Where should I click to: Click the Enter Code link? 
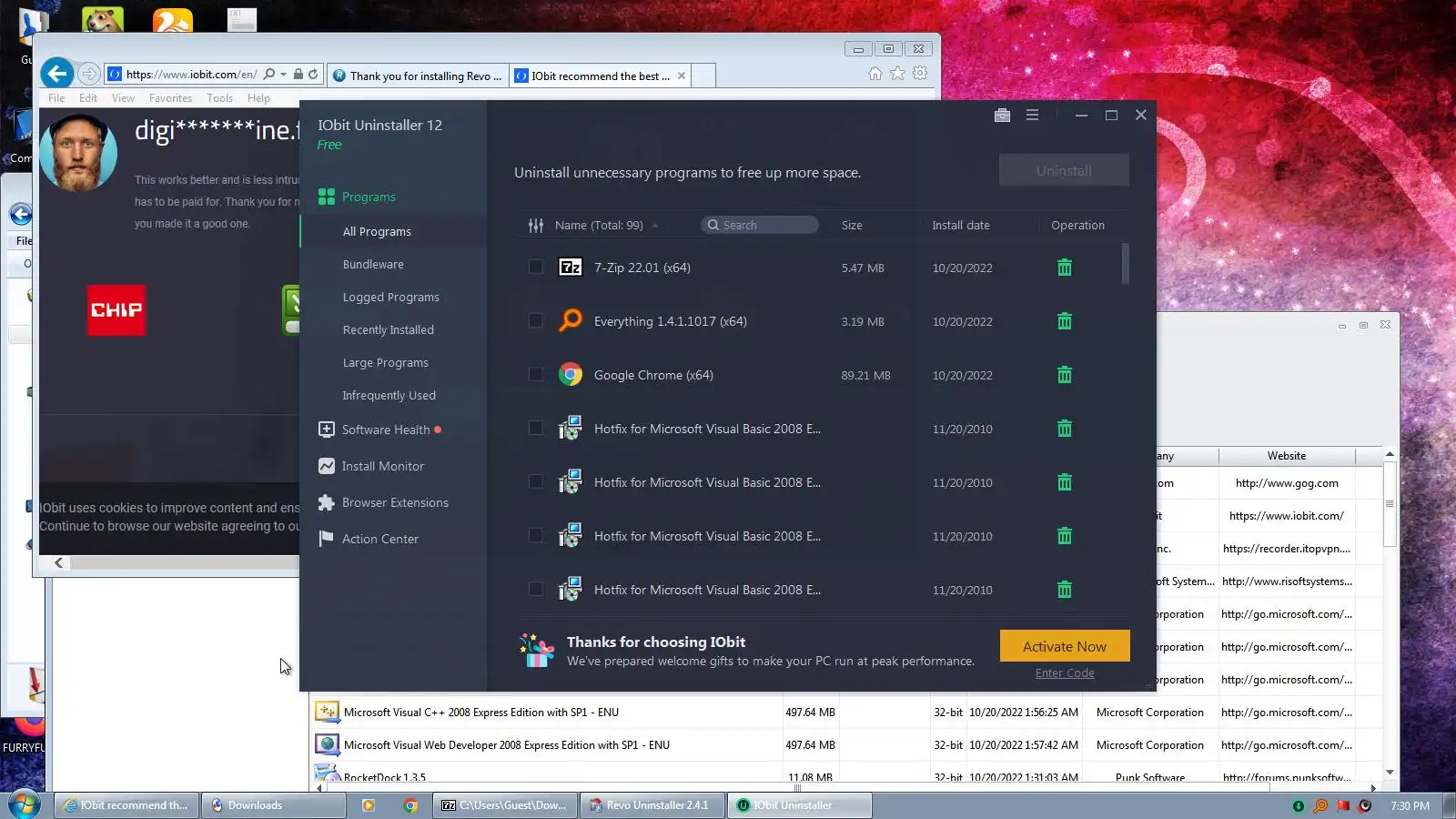[1065, 673]
